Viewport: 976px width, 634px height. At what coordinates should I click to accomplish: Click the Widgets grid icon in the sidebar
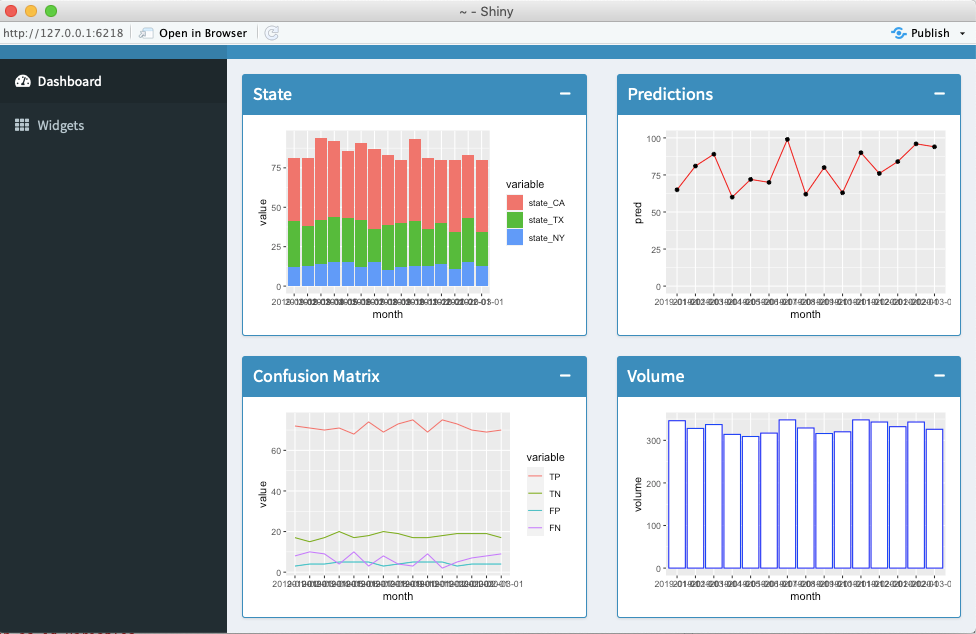(23, 125)
